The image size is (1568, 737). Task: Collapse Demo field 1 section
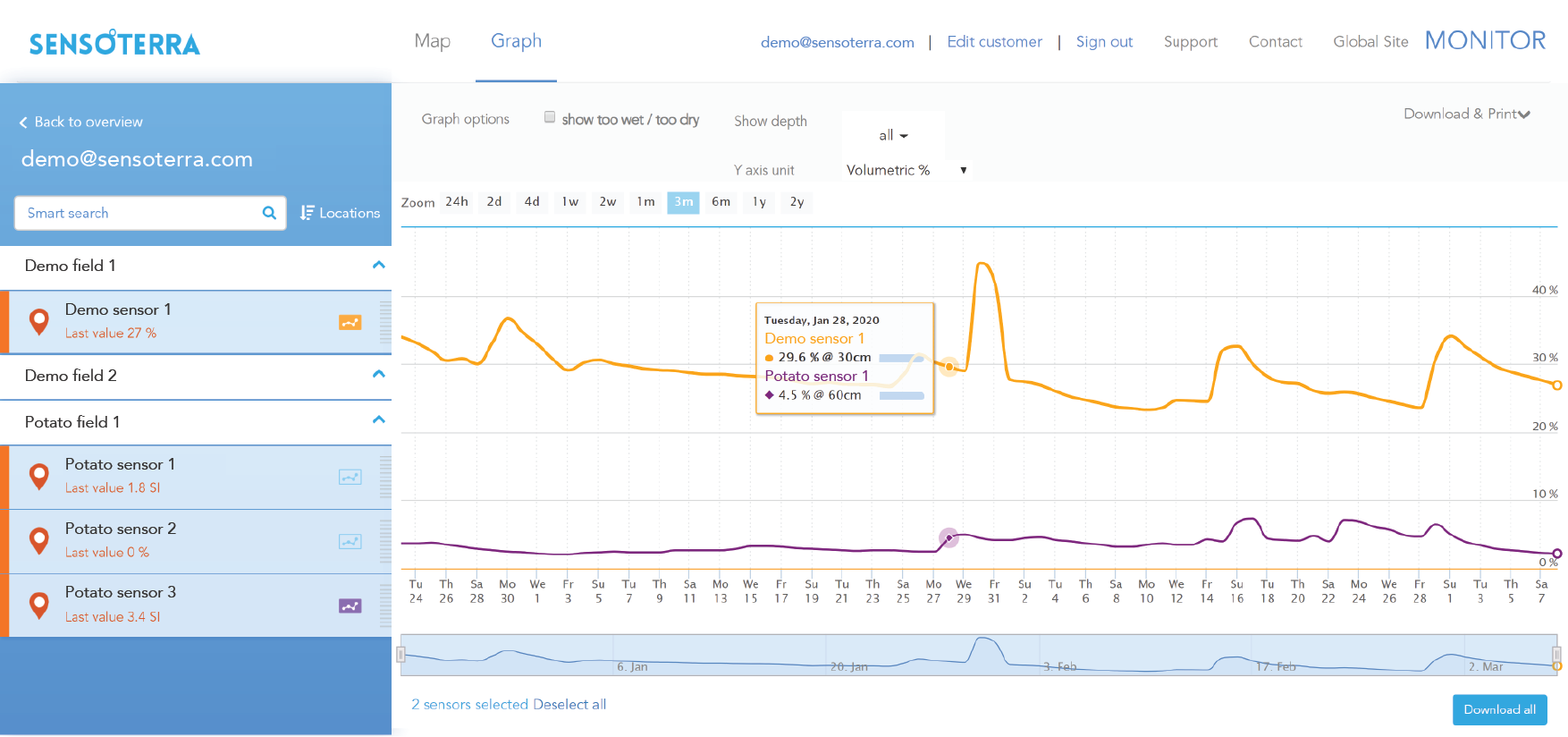(379, 265)
